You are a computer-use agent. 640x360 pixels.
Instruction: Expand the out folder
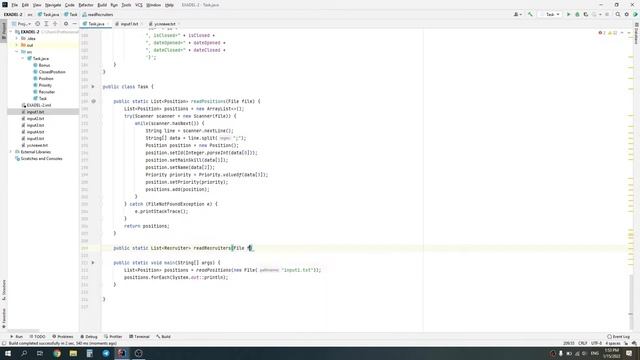17,45
